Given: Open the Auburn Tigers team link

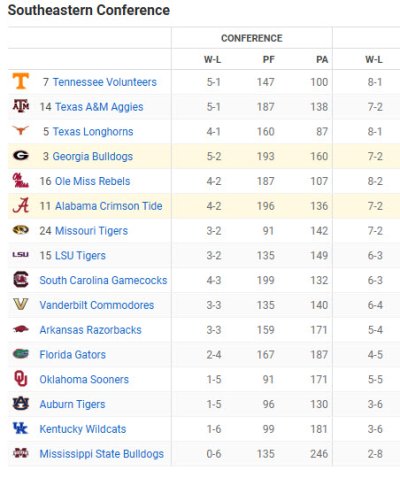Looking at the screenshot, I should click(72, 404).
